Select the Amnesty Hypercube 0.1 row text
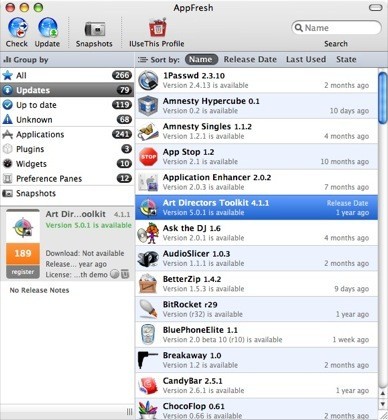This screenshot has height=420, width=388. [x=211, y=101]
